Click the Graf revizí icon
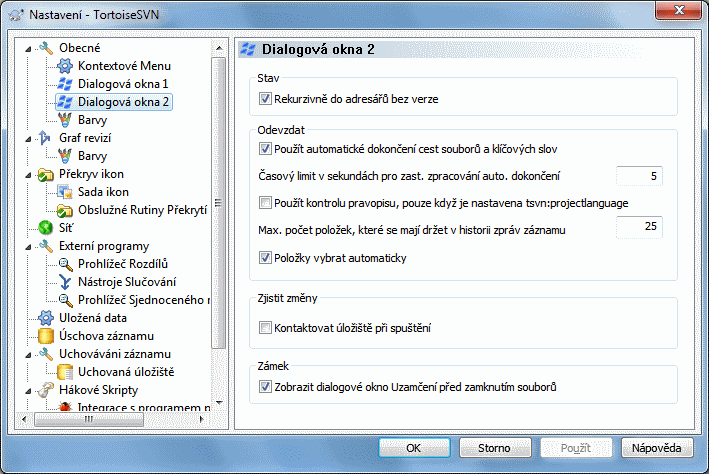Screen dimensions: 709x474 coord(45,138)
